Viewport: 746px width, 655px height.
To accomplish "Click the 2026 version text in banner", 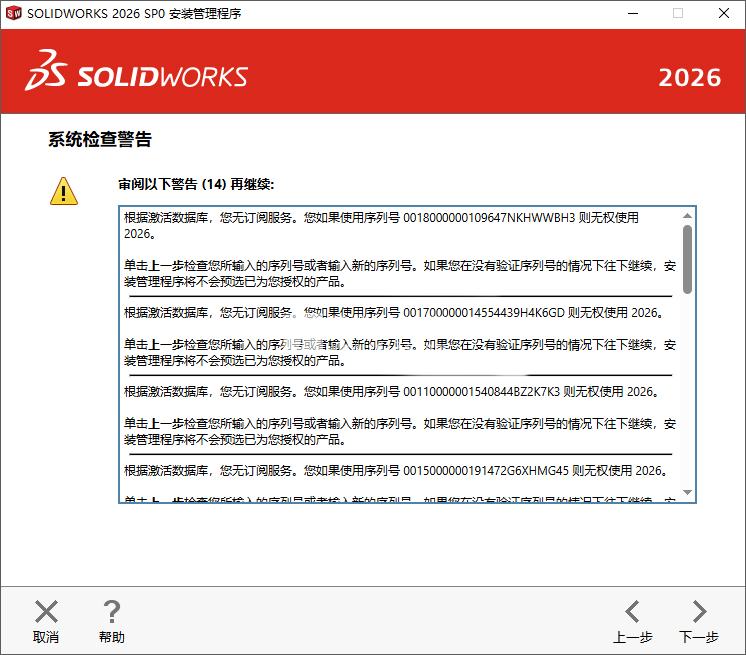I will 689,78.
